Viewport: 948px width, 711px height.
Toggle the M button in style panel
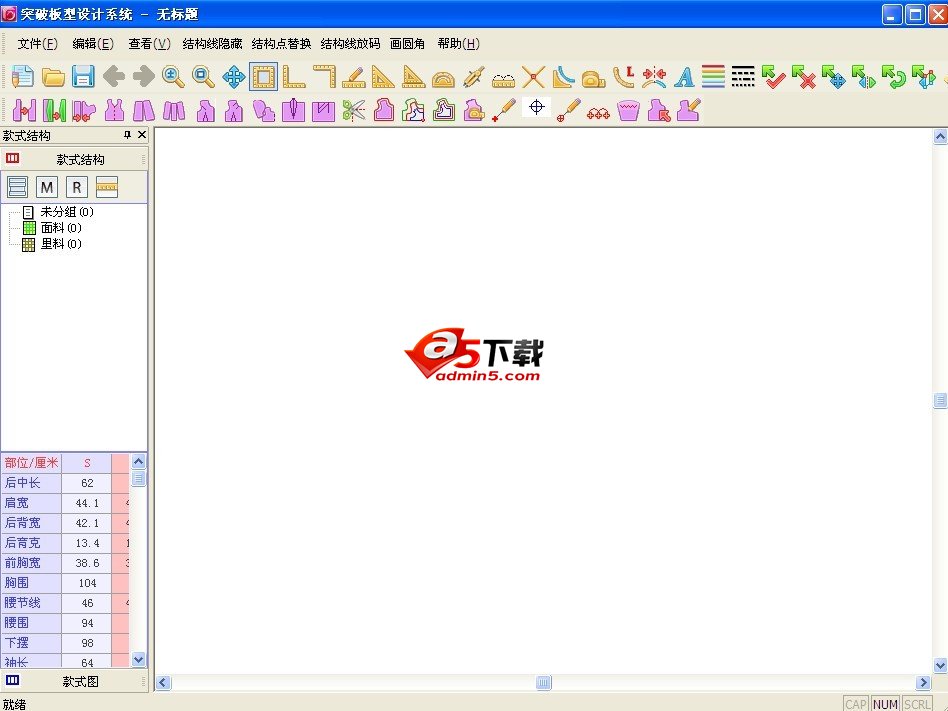[47, 187]
